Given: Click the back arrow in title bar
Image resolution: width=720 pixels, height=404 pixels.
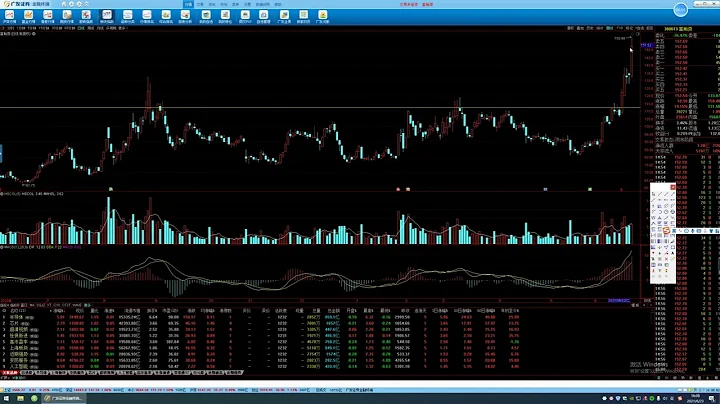Looking at the screenshot, I should coord(71,4).
